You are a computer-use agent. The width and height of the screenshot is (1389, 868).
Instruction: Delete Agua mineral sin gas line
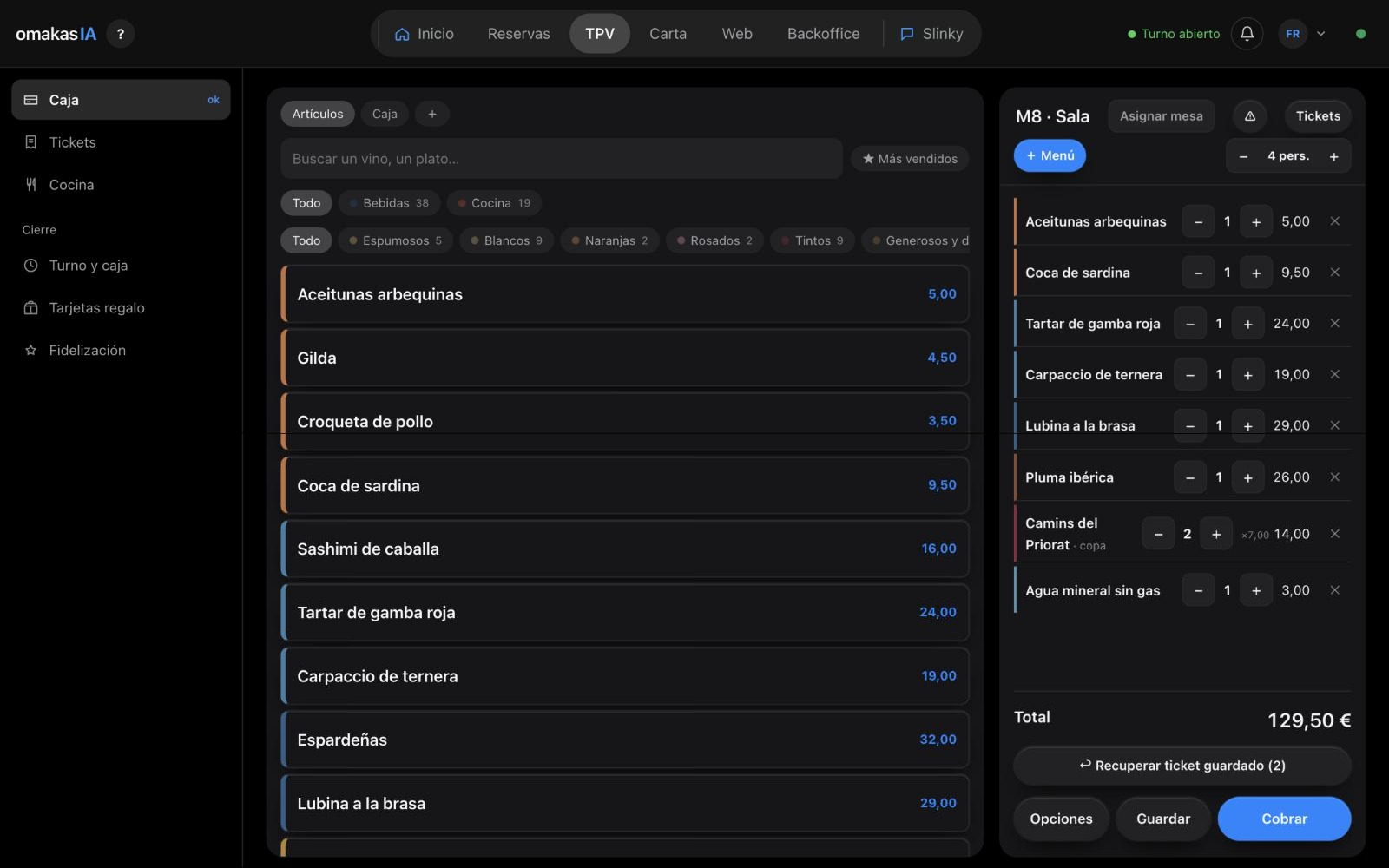1335,590
